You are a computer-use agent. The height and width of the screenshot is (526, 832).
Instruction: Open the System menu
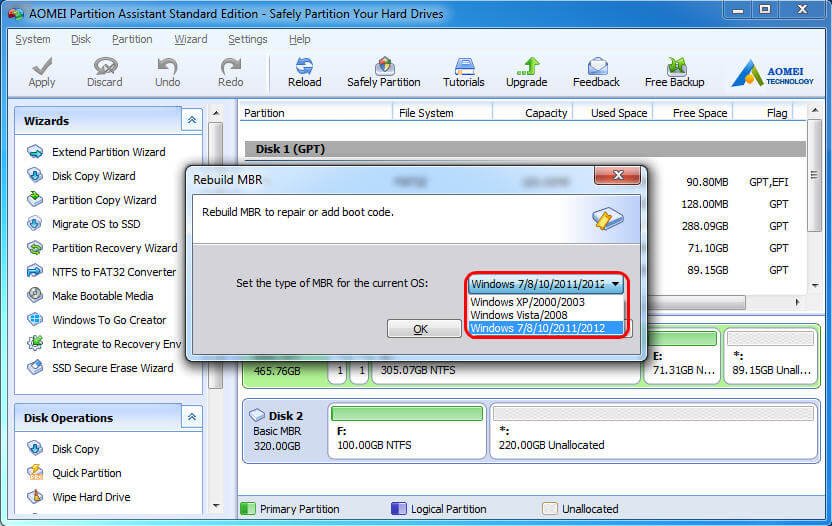click(33, 39)
